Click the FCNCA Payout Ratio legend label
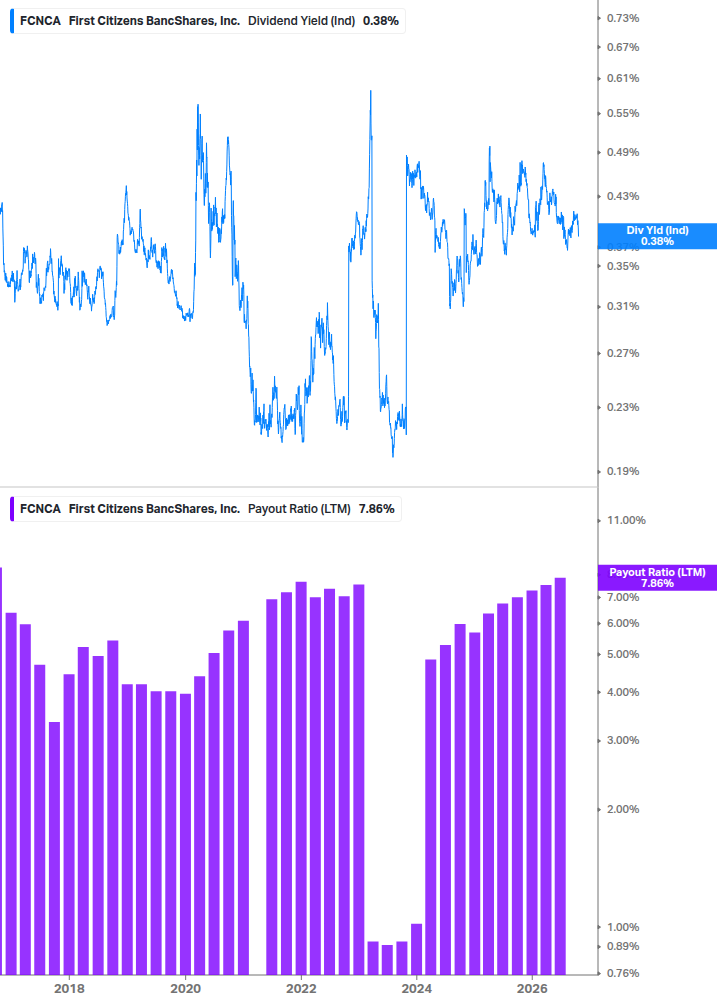Image resolution: width=717 pixels, height=1005 pixels. tap(207, 509)
